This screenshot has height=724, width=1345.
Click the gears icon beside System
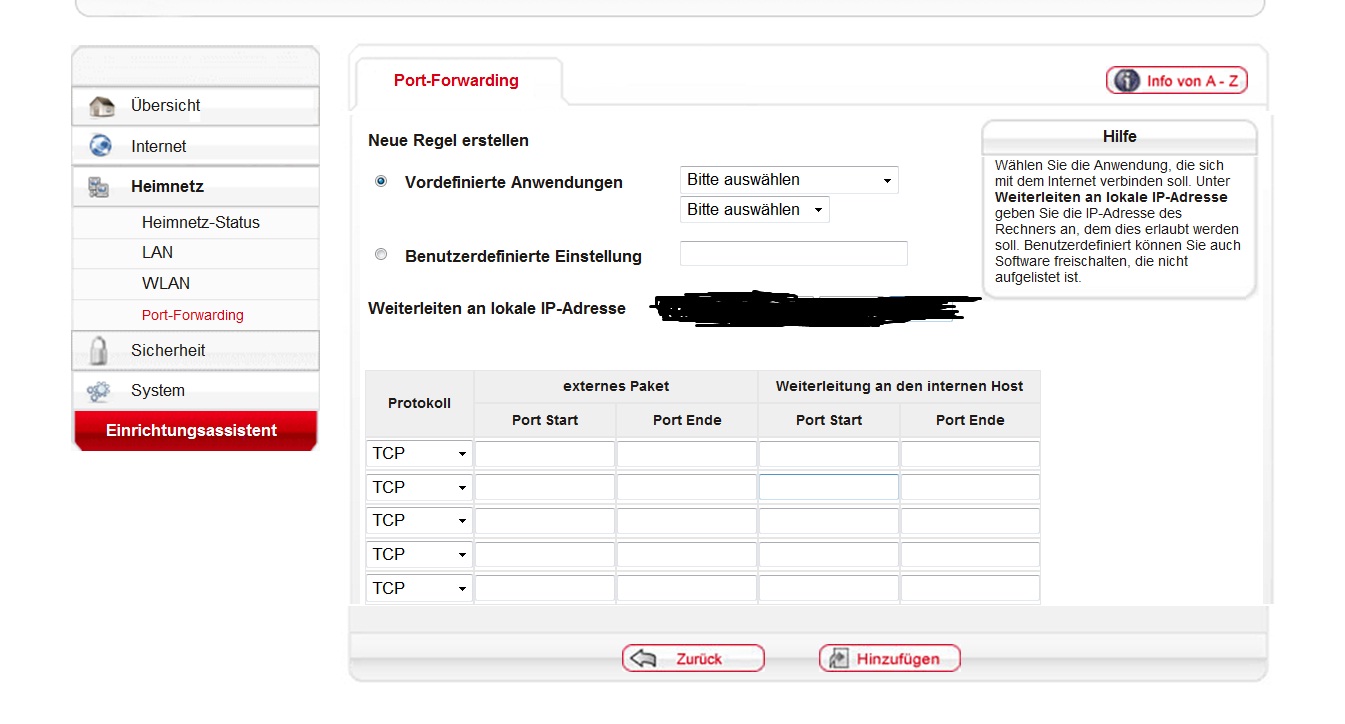tap(99, 391)
